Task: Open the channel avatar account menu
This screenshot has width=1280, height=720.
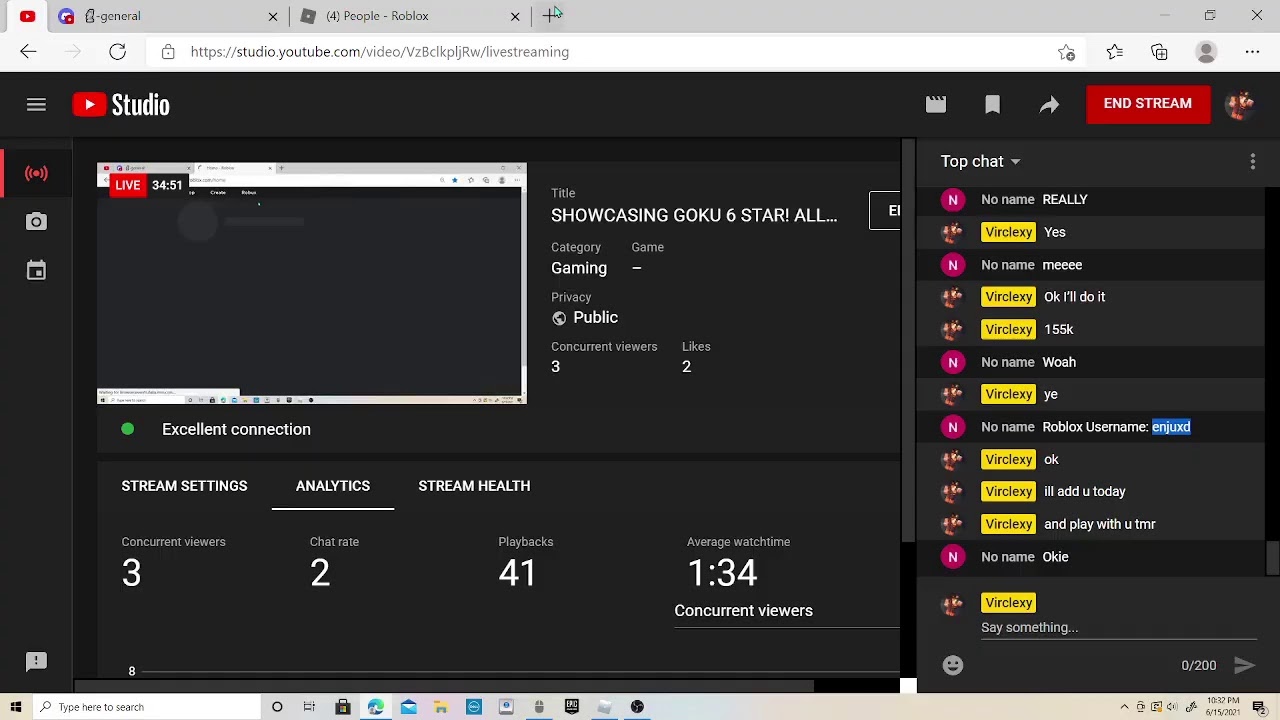Action: [x=1240, y=104]
